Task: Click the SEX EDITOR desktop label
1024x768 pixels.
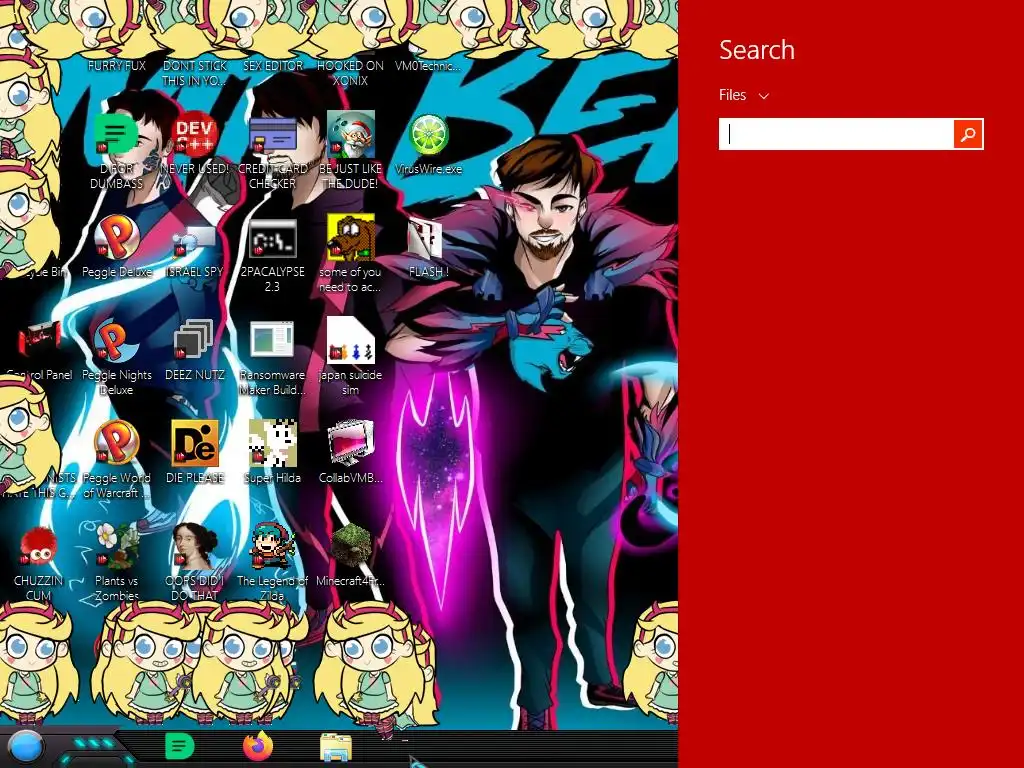Action: coord(273,66)
